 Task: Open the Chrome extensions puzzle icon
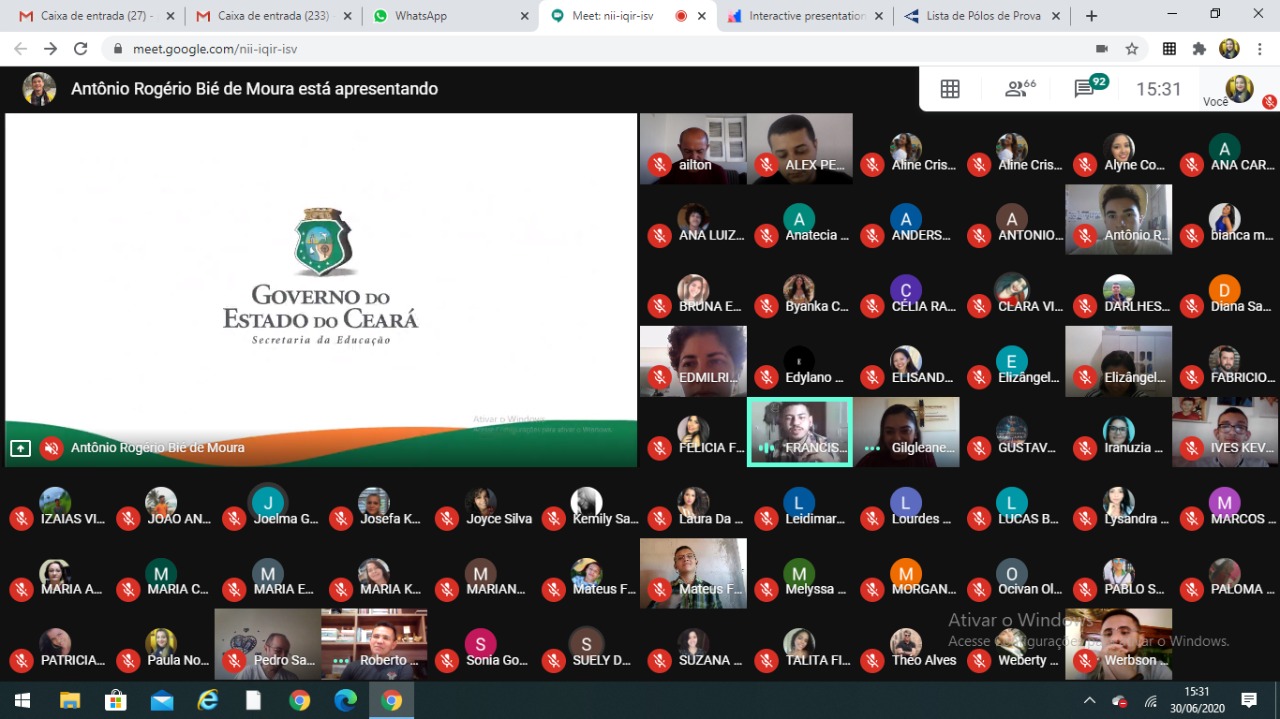pyautogui.click(x=1199, y=49)
